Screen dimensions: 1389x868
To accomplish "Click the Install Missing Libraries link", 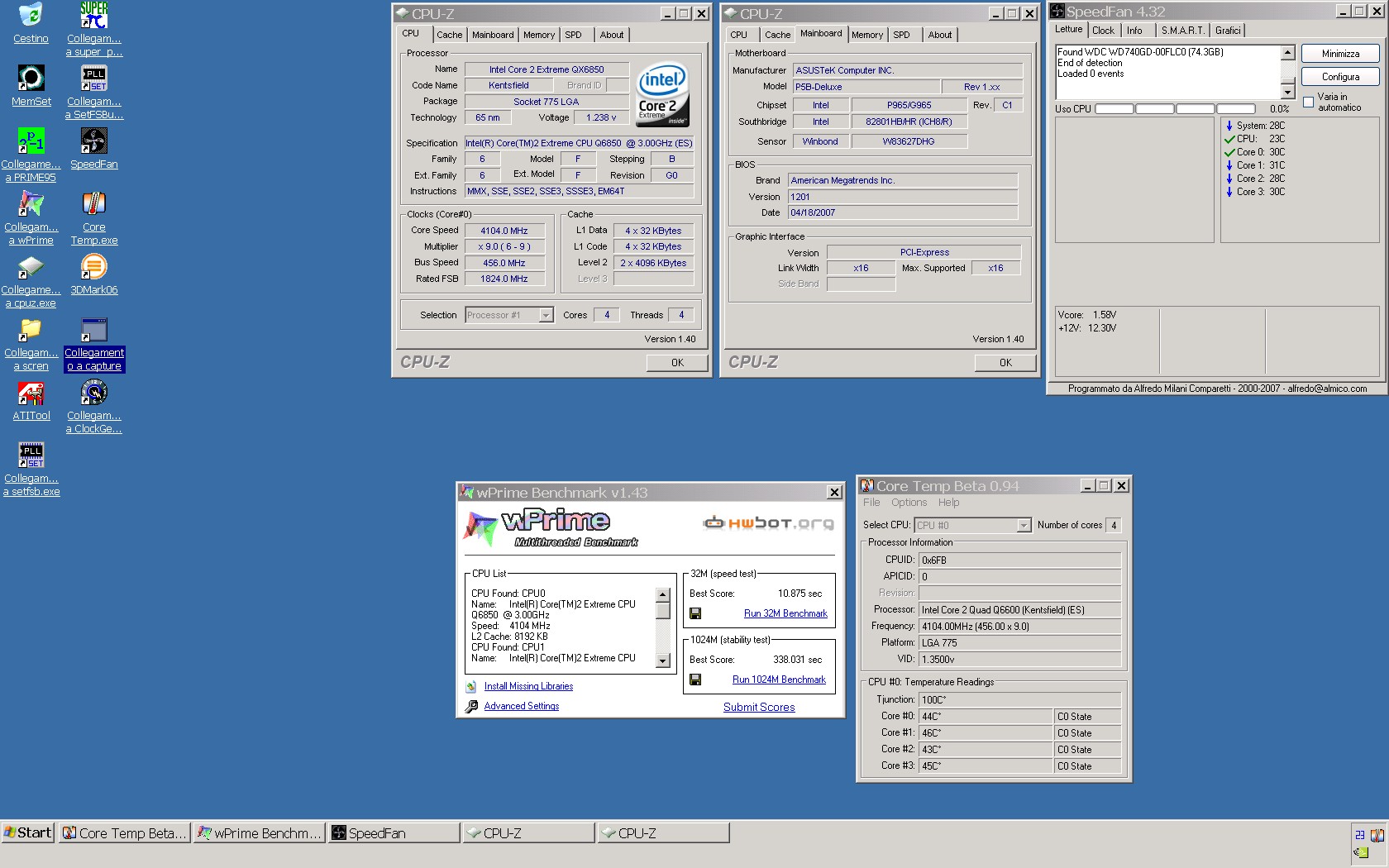I will pos(528,686).
